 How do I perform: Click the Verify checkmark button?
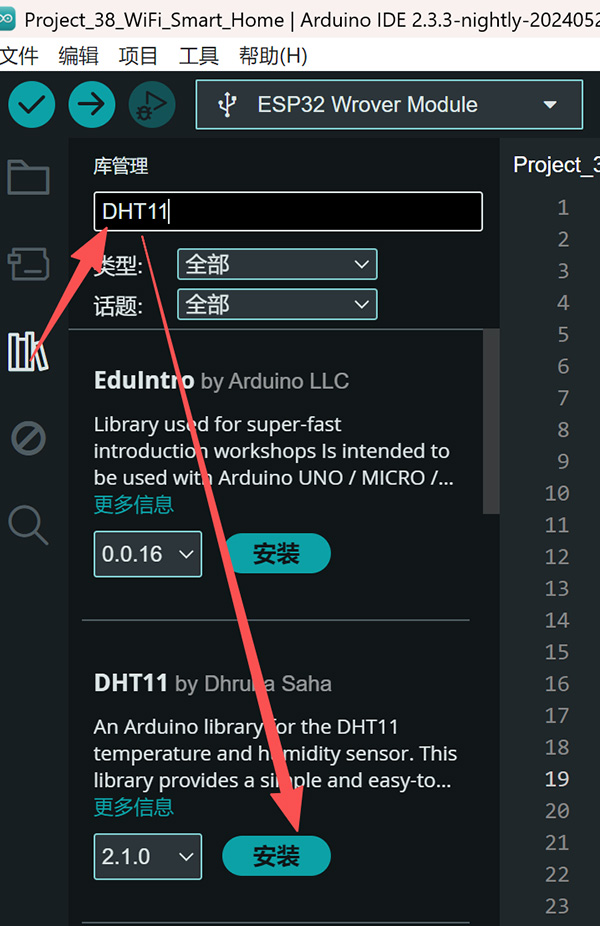point(32,105)
